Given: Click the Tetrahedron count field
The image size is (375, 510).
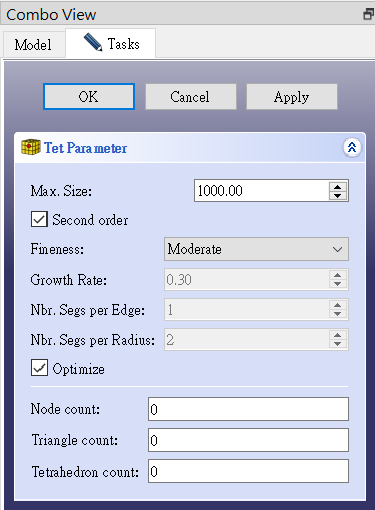Looking at the screenshot, I should coord(248,471).
